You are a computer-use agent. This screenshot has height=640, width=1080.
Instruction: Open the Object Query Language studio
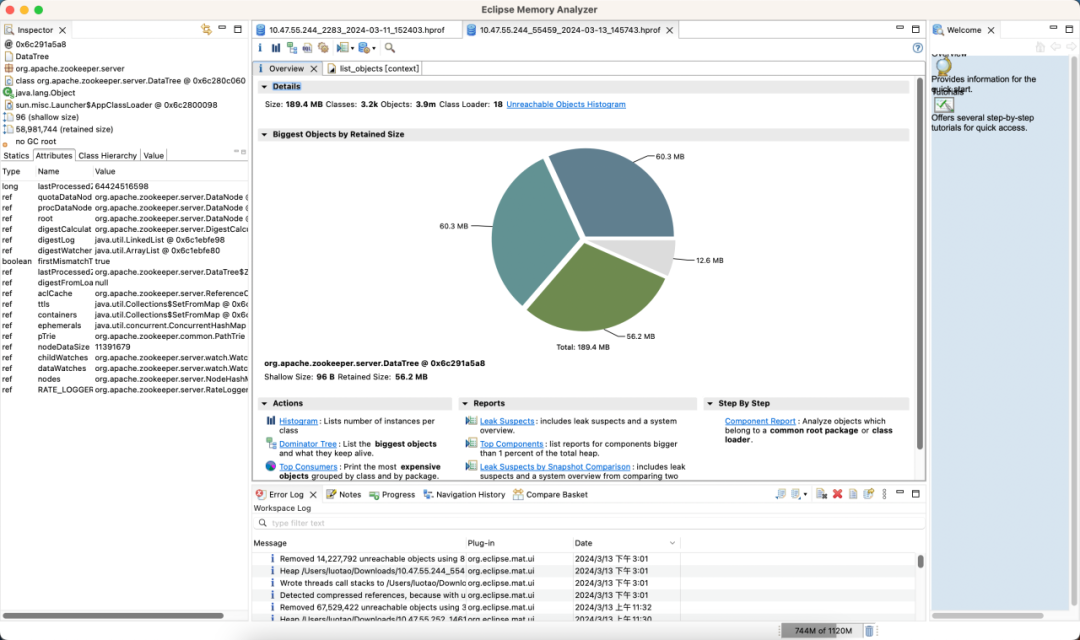307,48
